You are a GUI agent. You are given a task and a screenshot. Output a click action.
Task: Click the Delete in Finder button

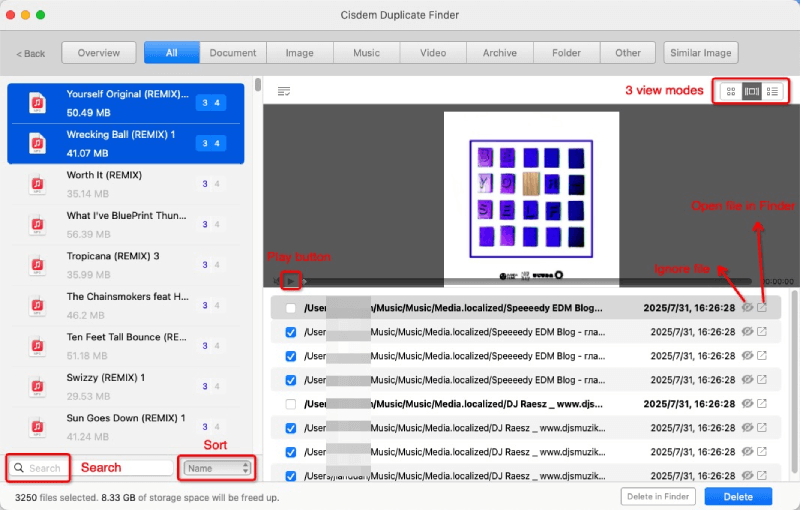pos(658,496)
